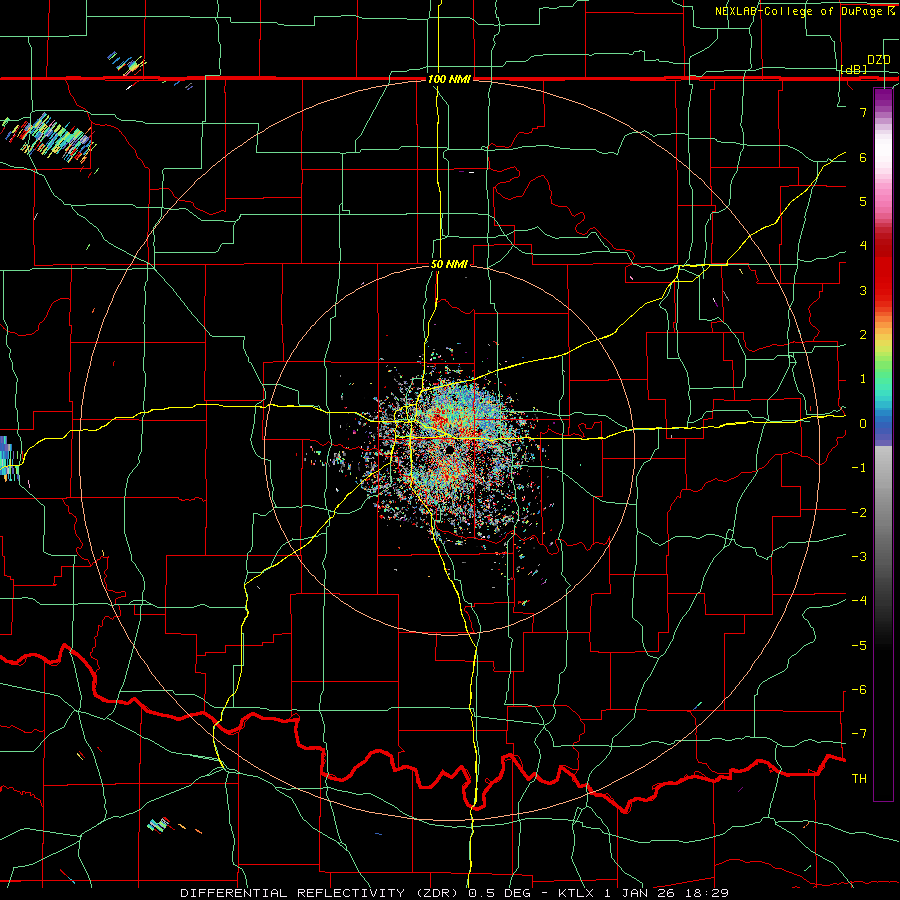Click the white-pink band of the color bar
The image size is (900, 900).
(x=883, y=166)
